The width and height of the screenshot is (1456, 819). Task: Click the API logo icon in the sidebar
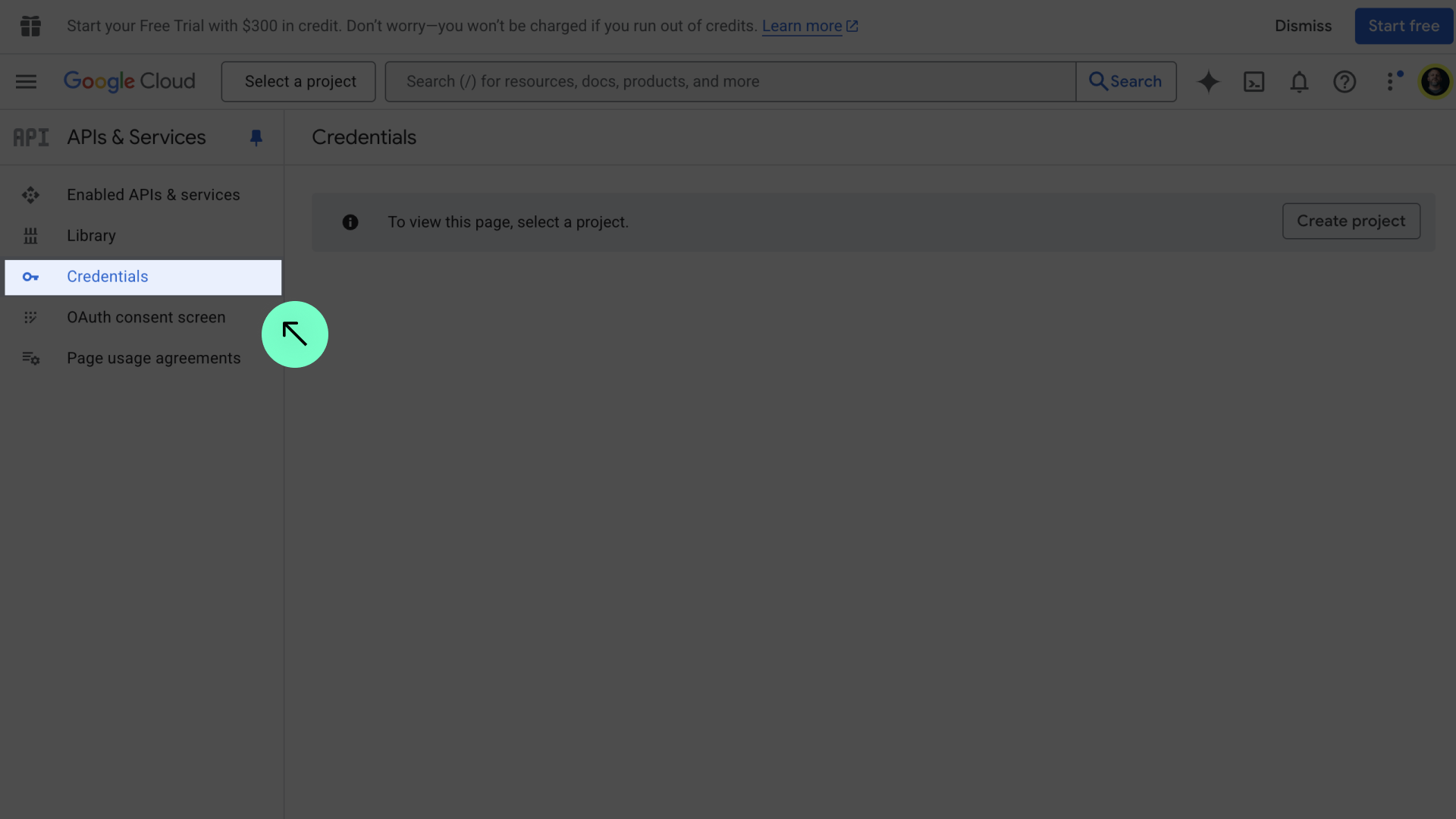tap(31, 137)
